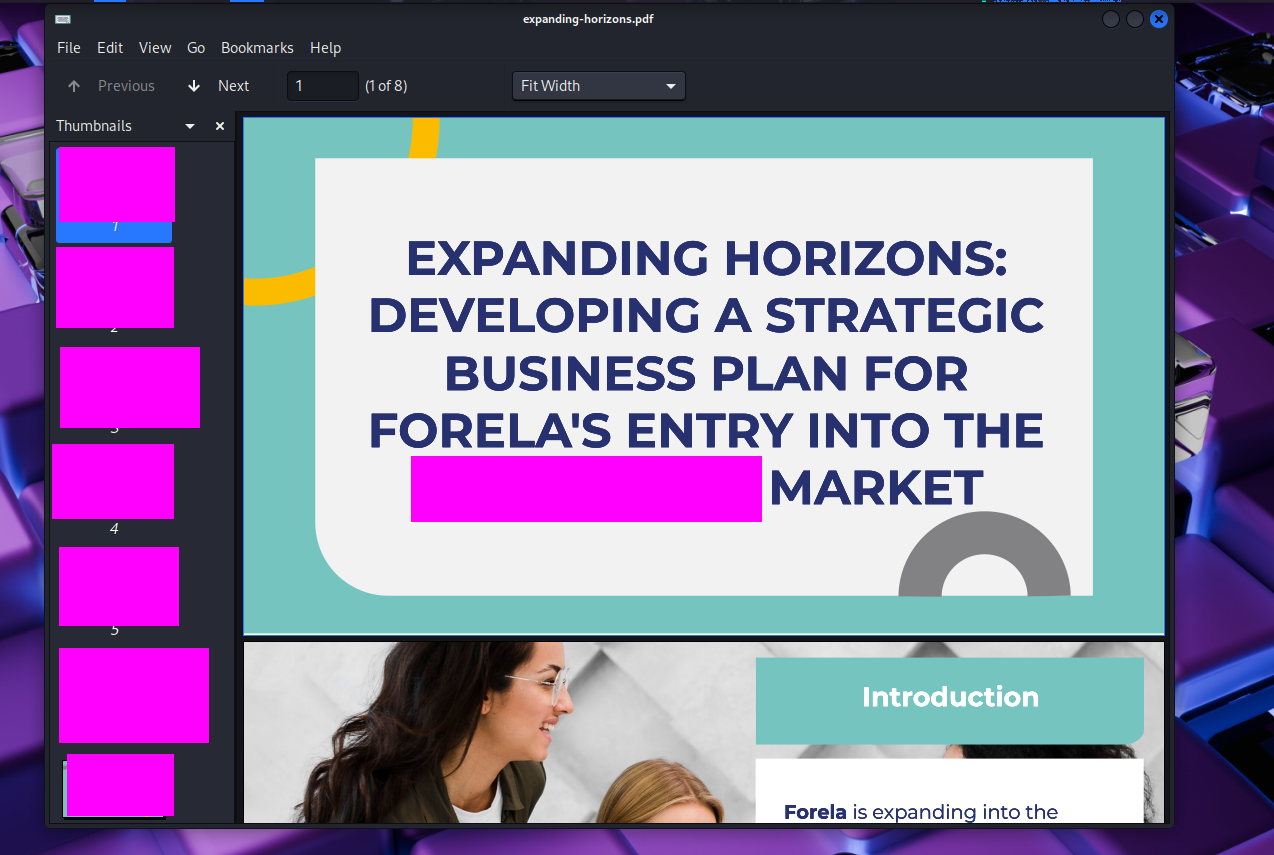This screenshot has height=855, width=1274.
Task: Select page 3 thumbnail
Action: [129, 390]
